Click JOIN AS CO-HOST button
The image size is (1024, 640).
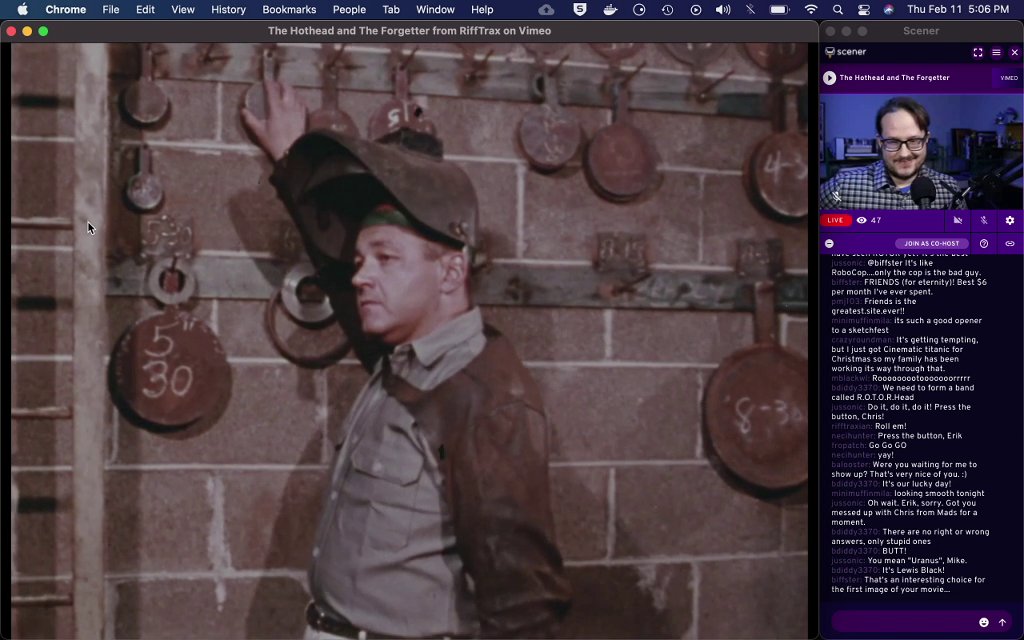tap(931, 244)
